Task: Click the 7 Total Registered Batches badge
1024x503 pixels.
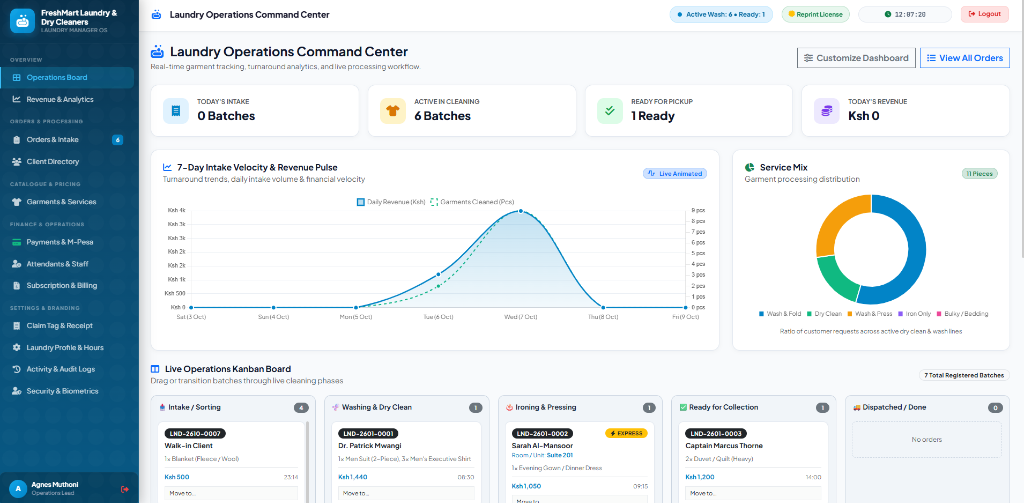Action: tap(964, 375)
